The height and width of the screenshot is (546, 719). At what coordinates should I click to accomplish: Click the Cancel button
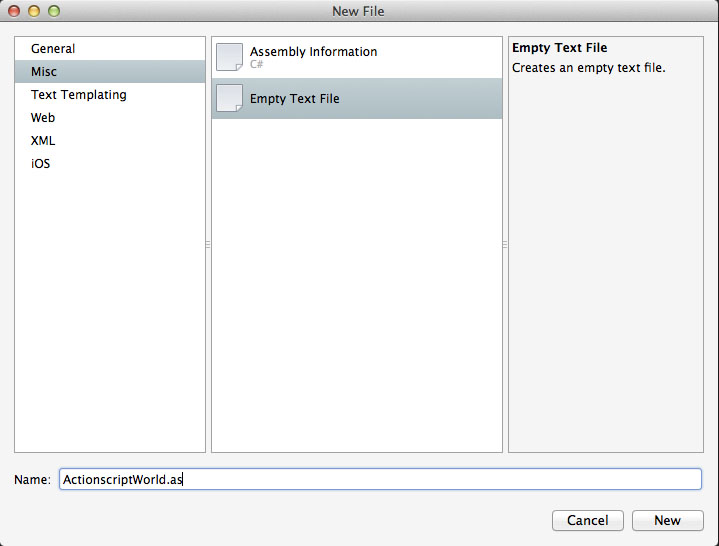point(587,520)
